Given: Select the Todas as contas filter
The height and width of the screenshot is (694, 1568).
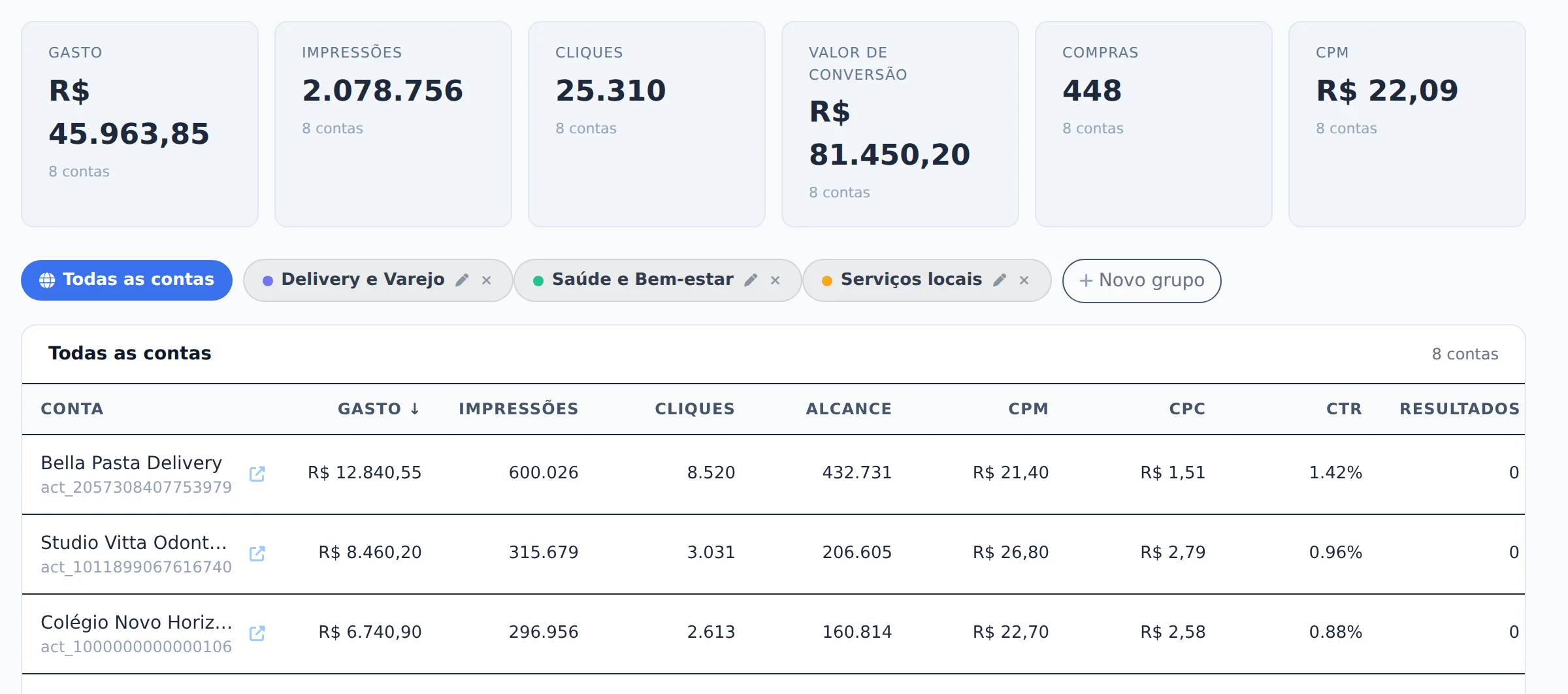Looking at the screenshot, I should pos(127,280).
